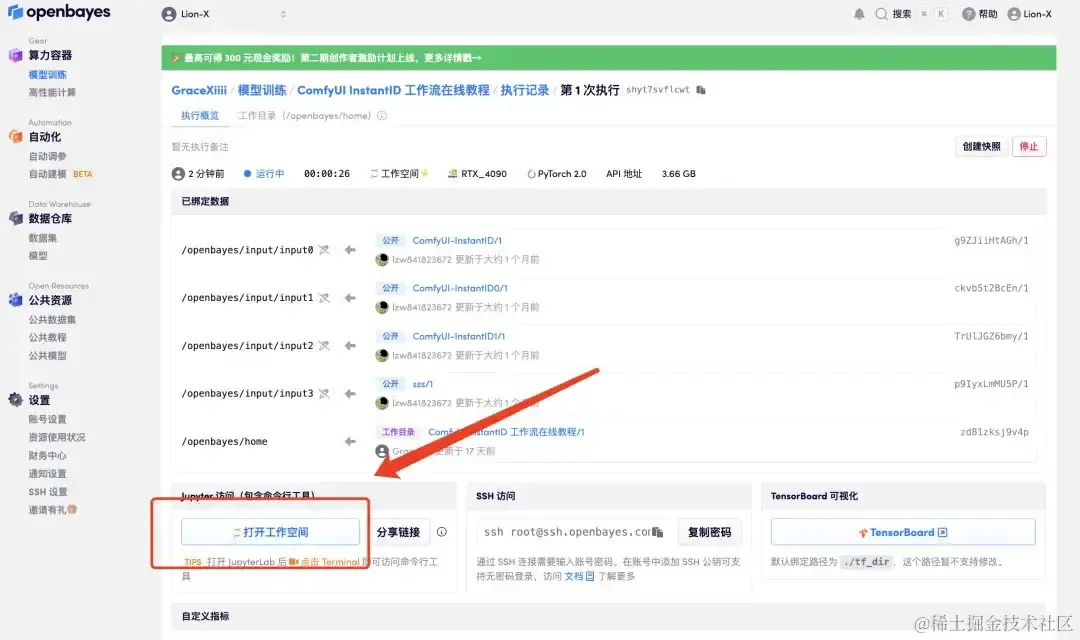Open 账号设置 in the sidebar
This screenshot has width=1080, height=640.
[x=48, y=419]
